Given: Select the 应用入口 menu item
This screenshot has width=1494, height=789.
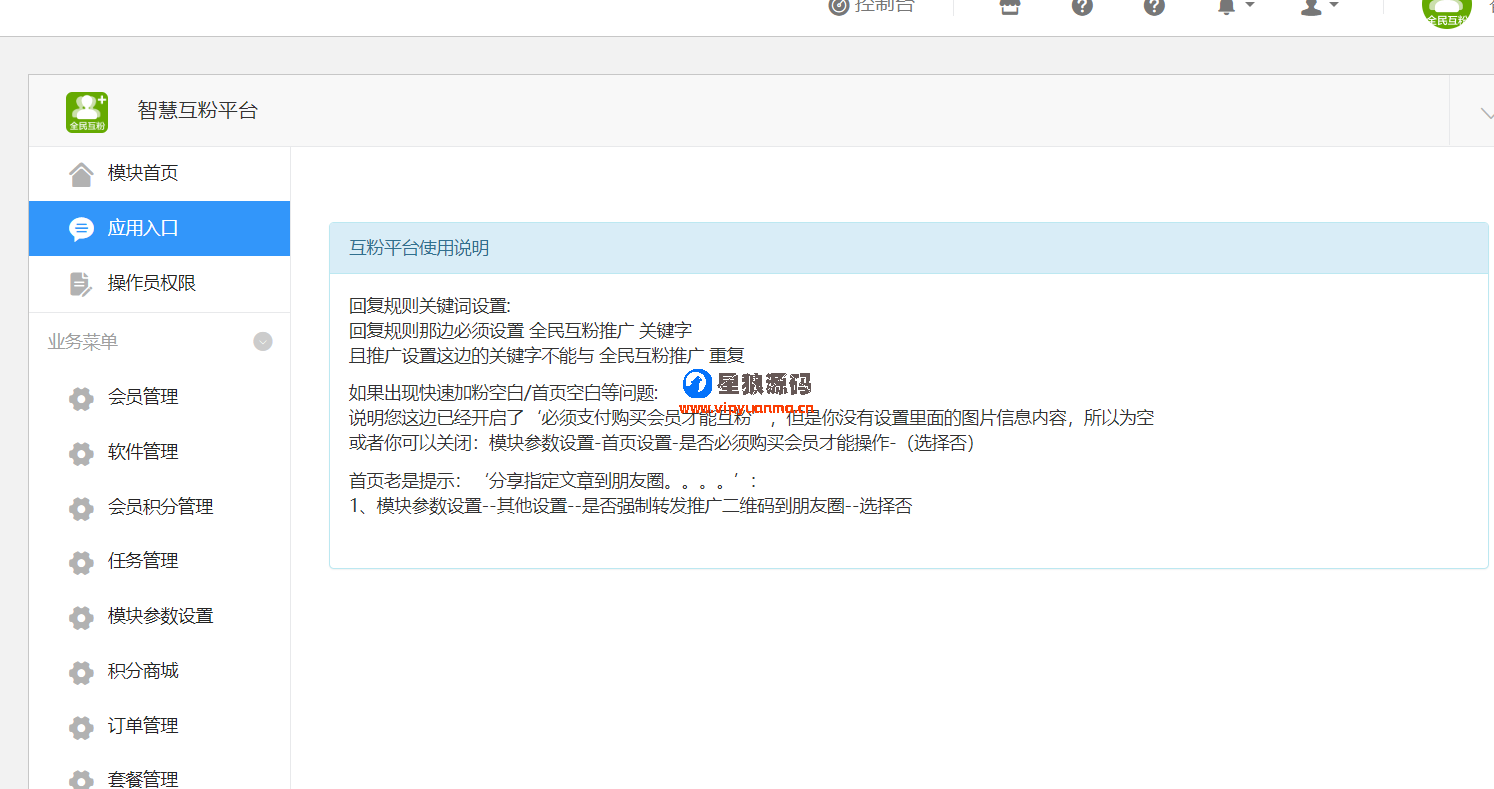Looking at the screenshot, I should [x=159, y=228].
